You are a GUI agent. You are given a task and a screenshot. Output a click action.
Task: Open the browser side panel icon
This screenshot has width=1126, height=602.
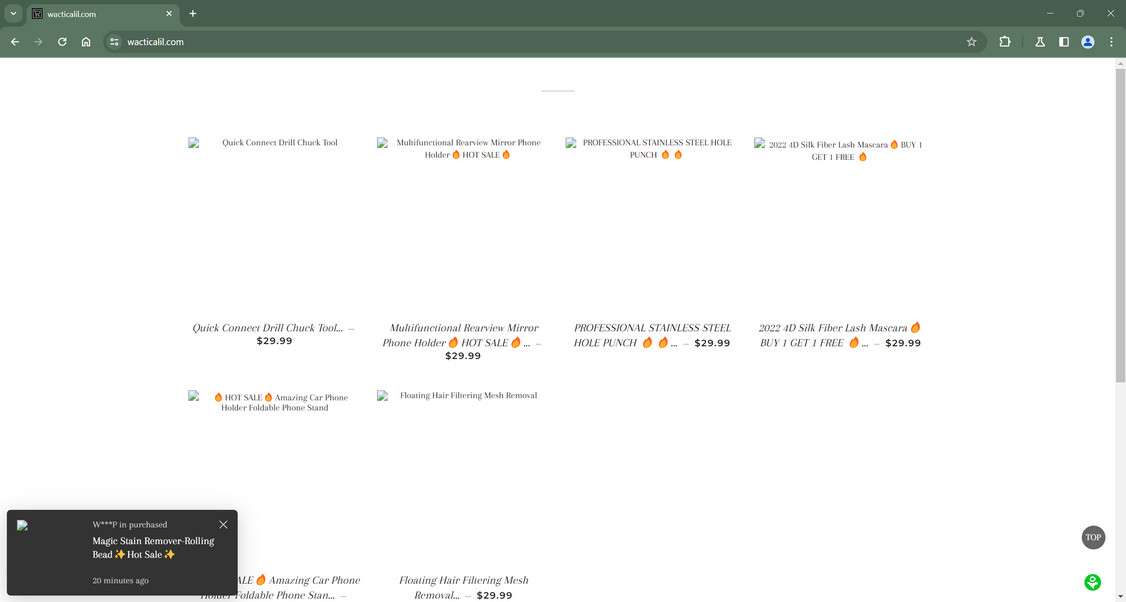point(1063,42)
